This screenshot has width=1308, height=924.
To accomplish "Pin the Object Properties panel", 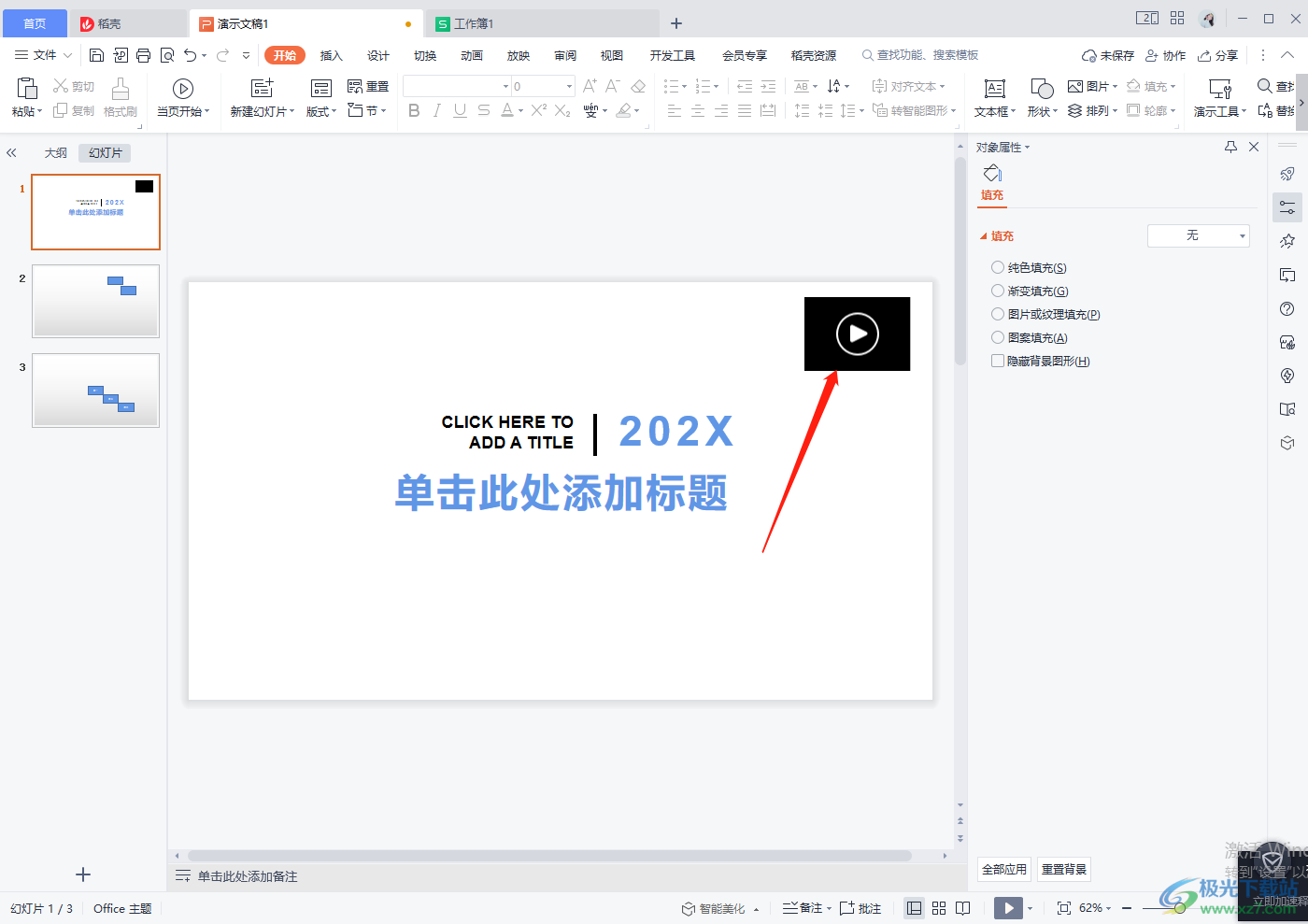I will [1230, 147].
